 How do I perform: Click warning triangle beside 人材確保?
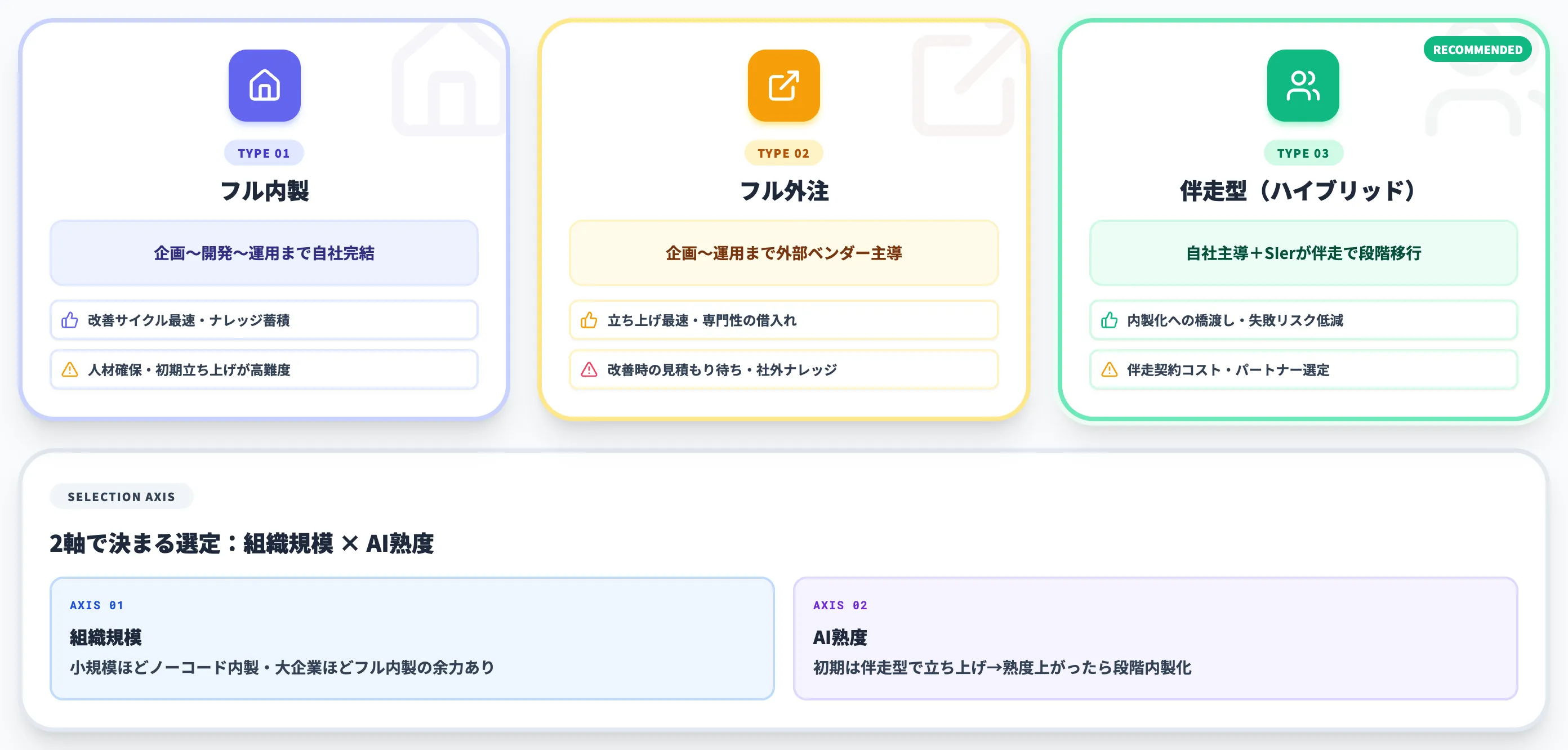coord(70,369)
